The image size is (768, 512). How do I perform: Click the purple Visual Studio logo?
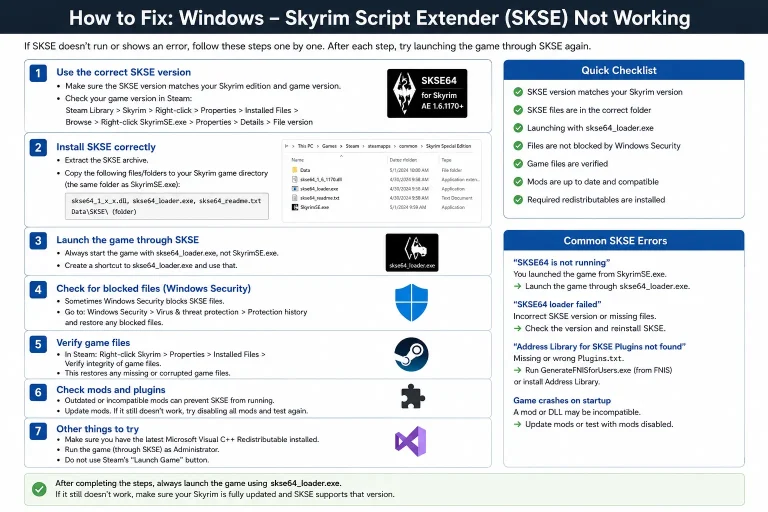pos(410,441)
